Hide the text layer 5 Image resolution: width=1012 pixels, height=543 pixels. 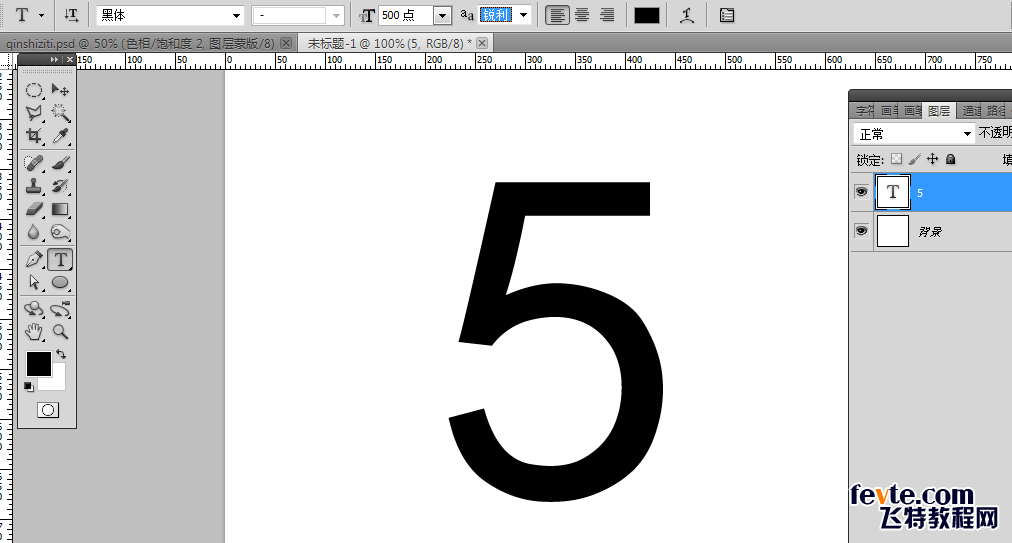pos(861,192)
